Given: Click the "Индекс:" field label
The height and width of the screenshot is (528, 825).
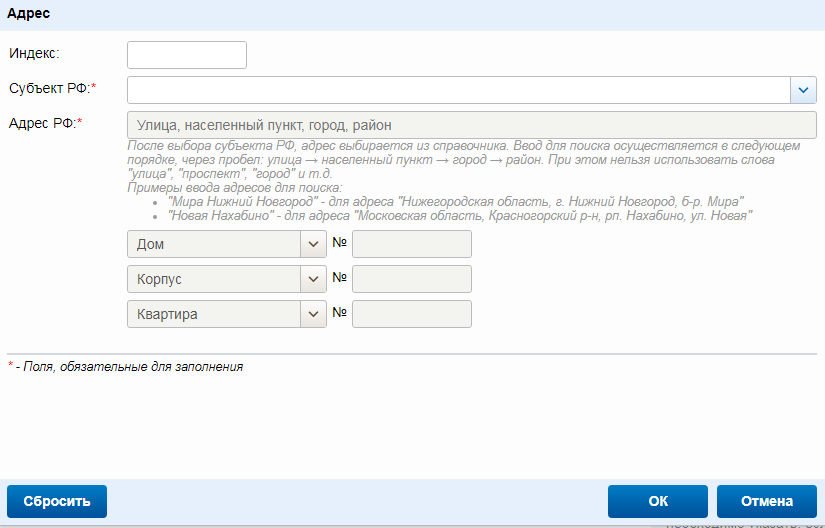Looking at the screenshot, I should coord(34,53).
